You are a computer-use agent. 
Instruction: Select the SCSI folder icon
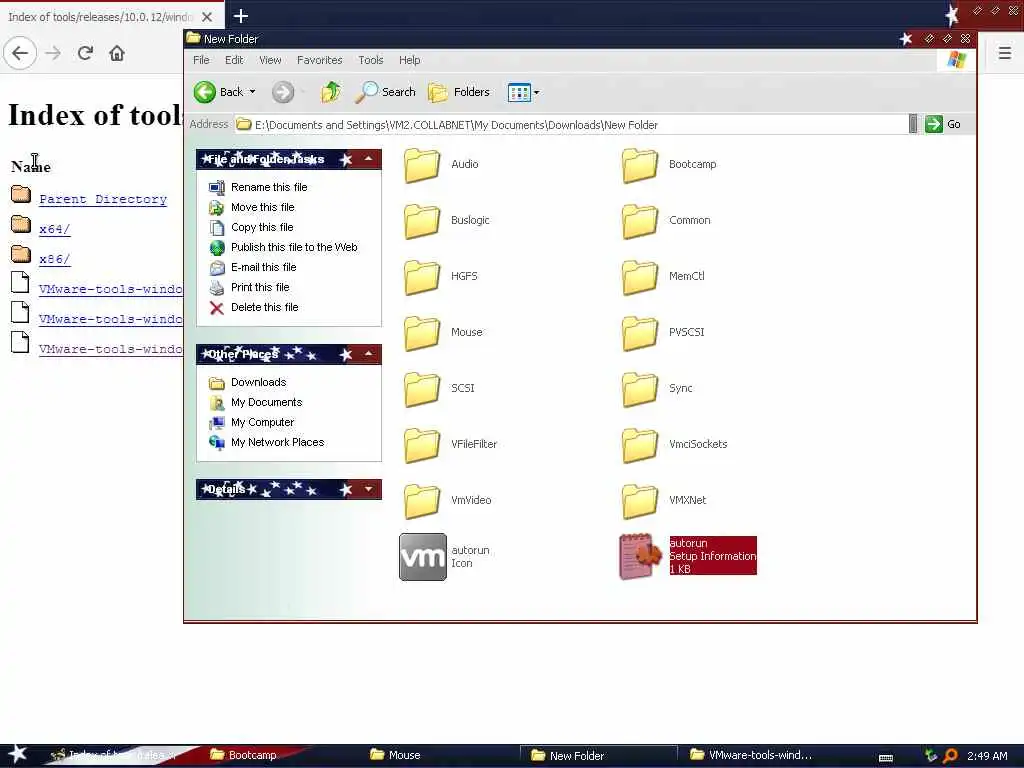pos(422,389)
